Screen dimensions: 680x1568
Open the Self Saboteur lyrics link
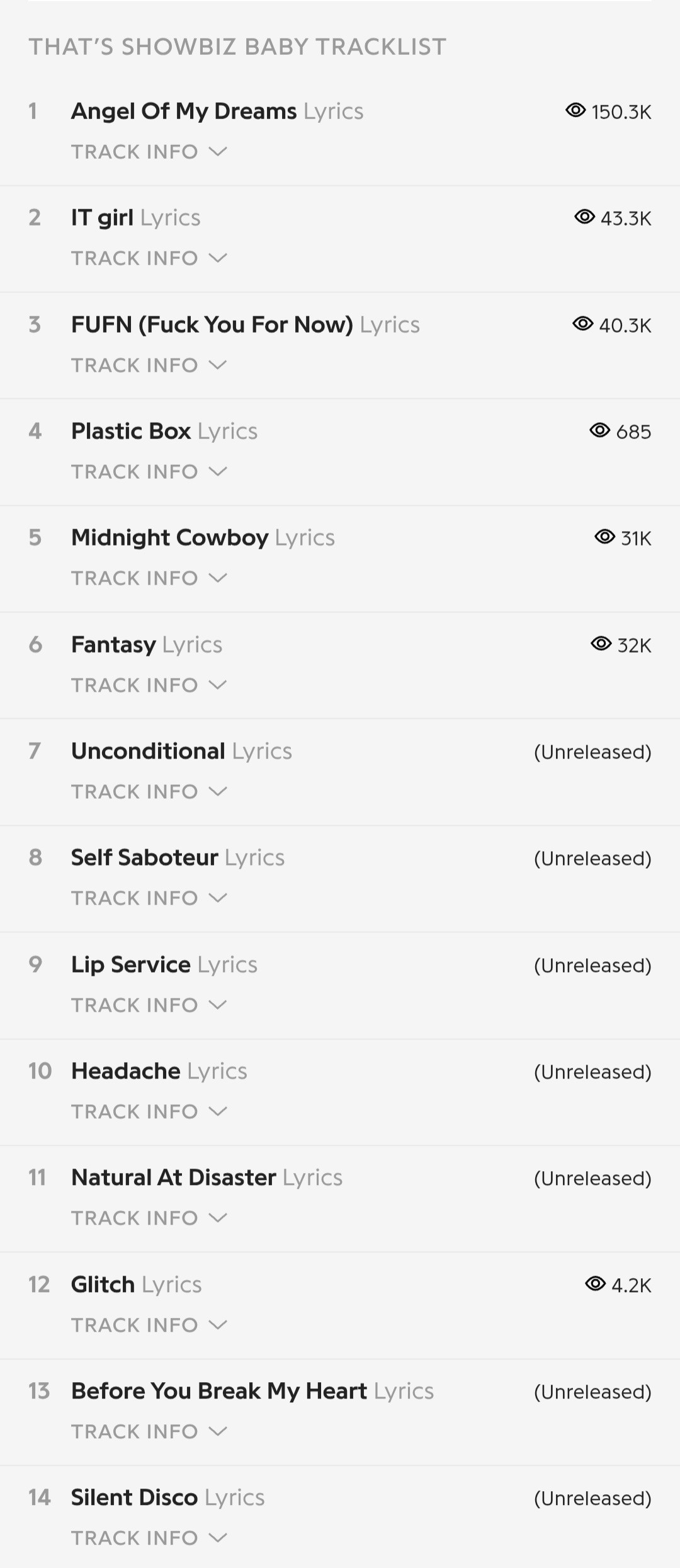pos(178,858)
